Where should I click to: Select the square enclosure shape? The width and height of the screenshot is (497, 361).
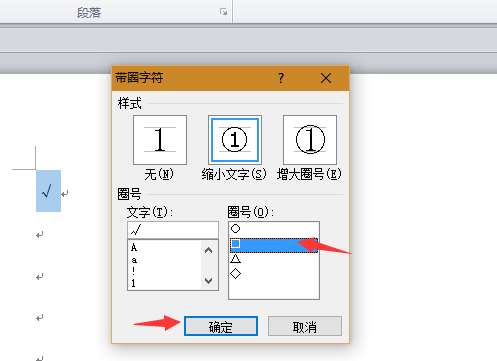[x=274, y=245]
